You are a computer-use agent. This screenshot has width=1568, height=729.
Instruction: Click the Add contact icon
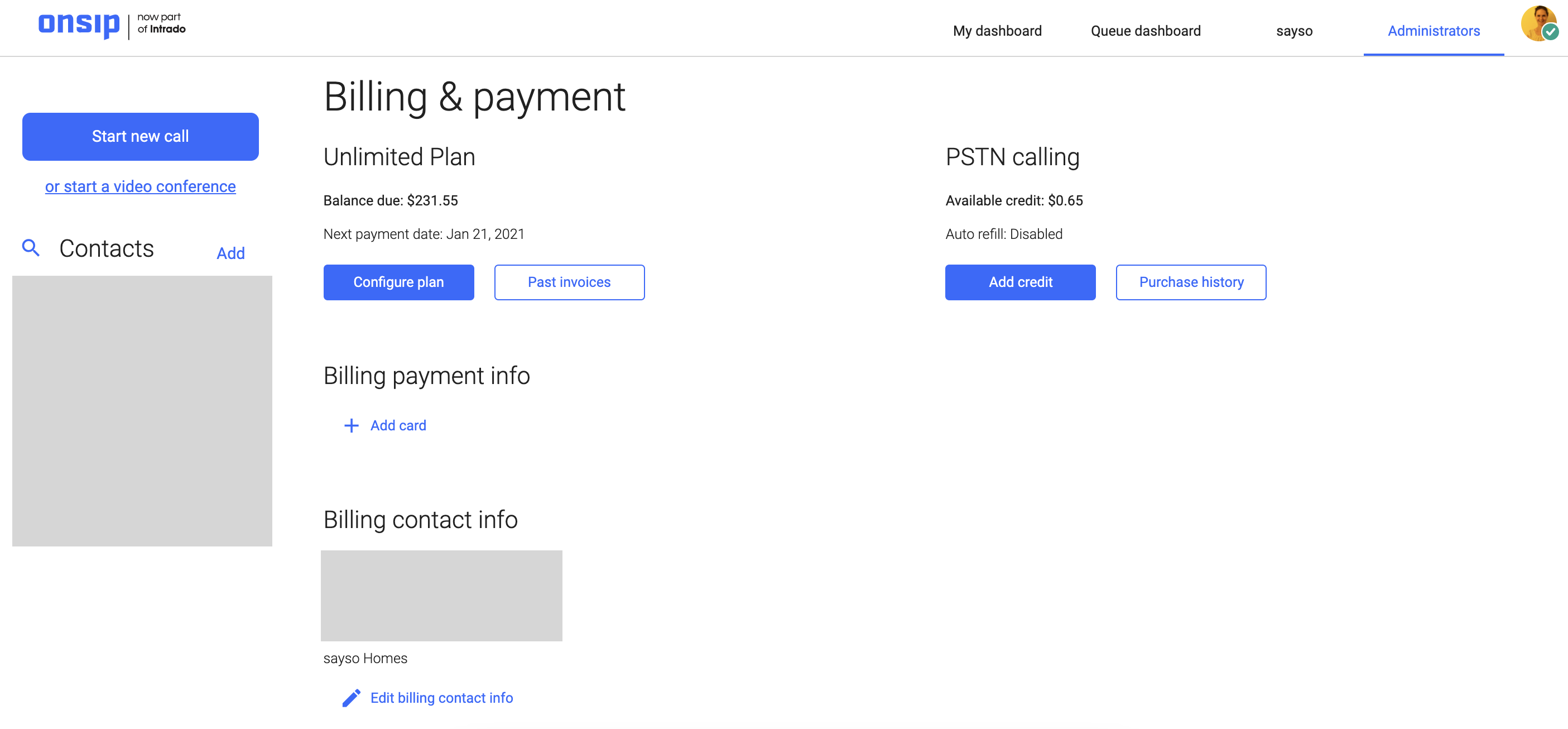pos(230,252)
